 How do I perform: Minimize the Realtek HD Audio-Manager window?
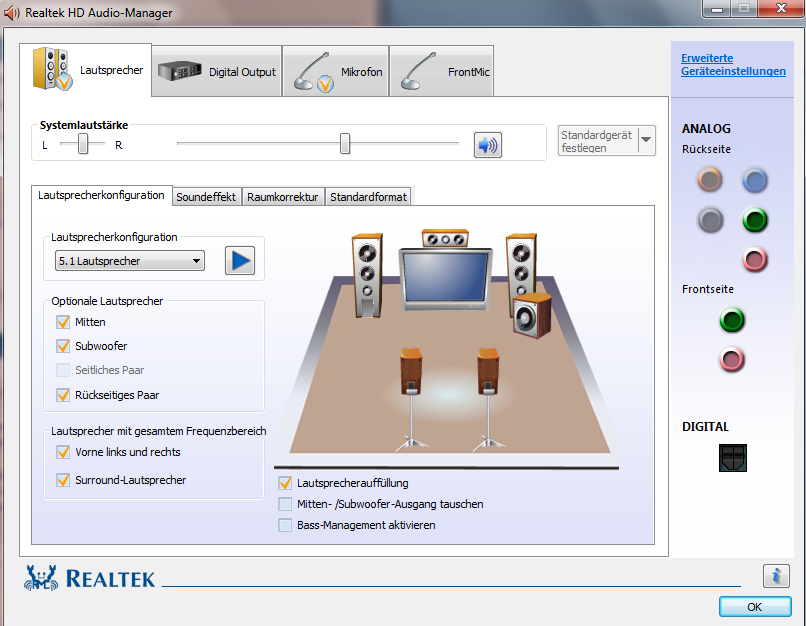tap(717, 8)
